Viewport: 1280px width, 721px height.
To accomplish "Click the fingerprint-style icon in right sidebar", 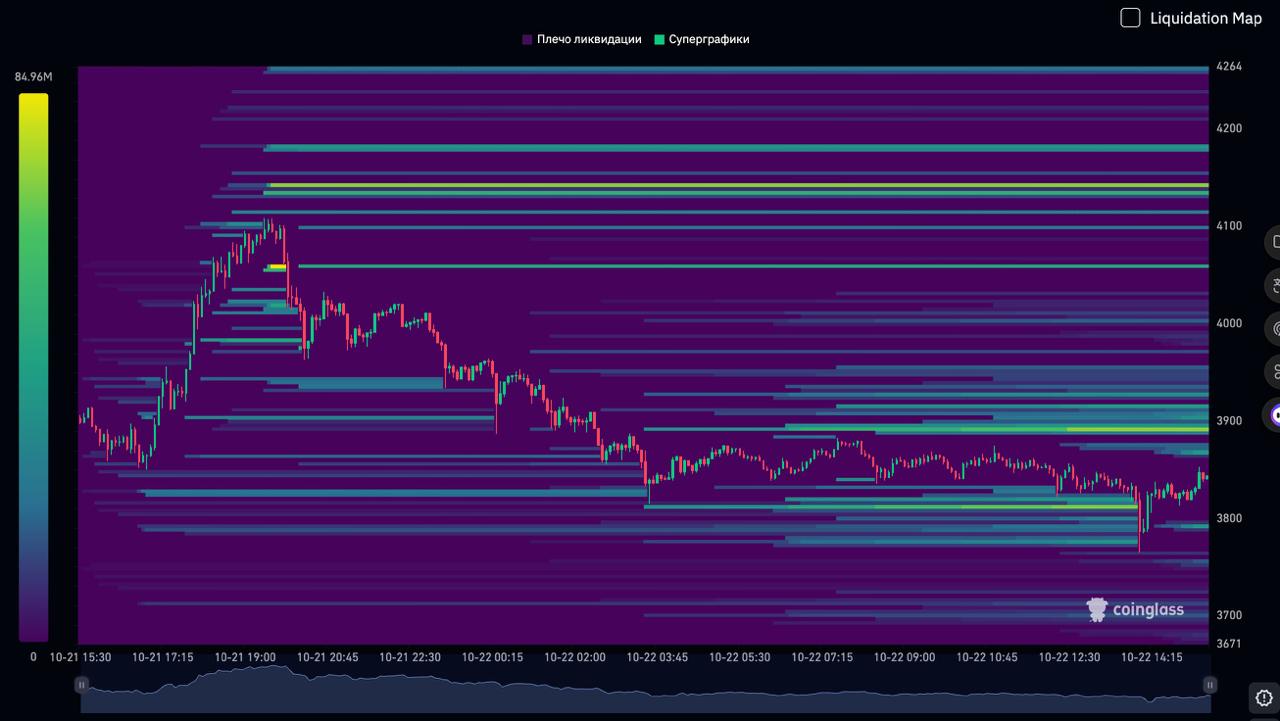I will point(1274,329).
